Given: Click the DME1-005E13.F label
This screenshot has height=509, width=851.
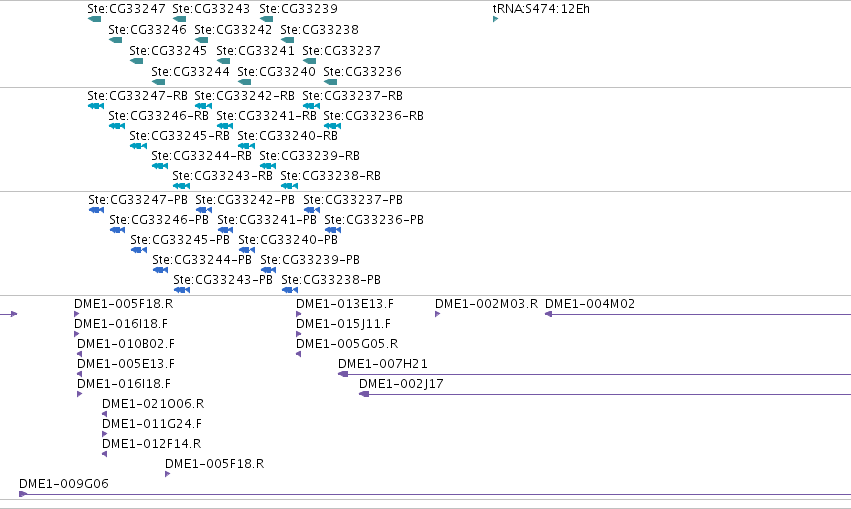Looking at the screenshot, I should pos(126,364).
